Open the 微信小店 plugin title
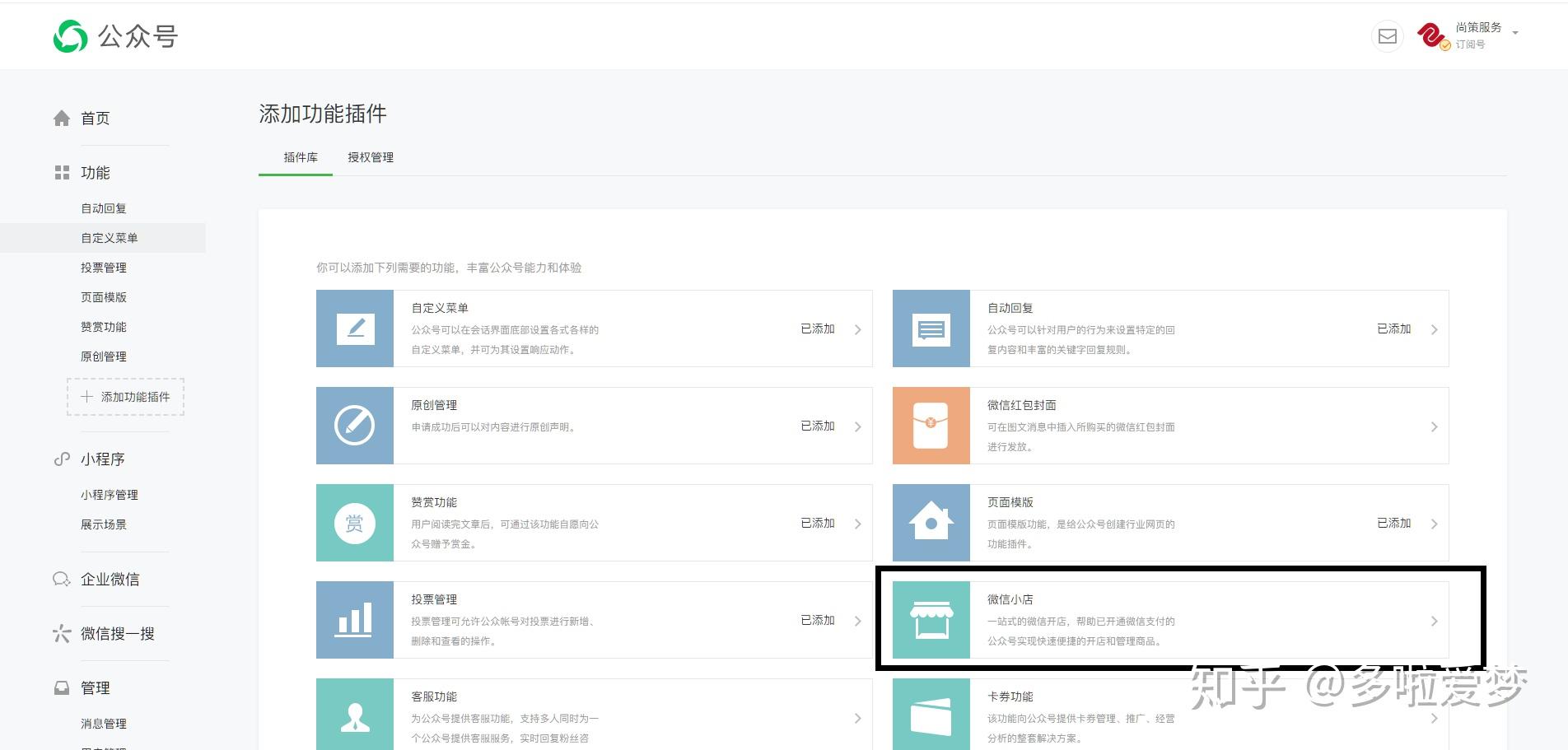 [1010, 599]
